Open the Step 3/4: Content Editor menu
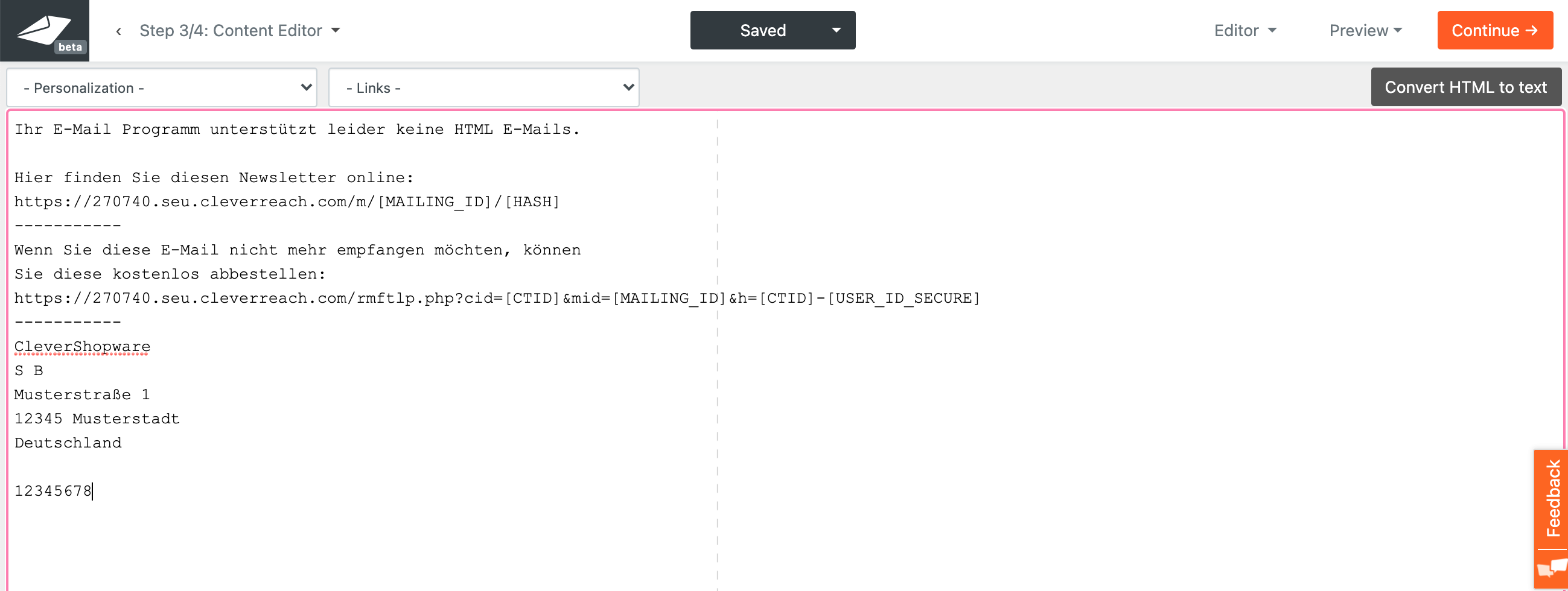The height and width of the screenshot is (591, 1568). 239,31
